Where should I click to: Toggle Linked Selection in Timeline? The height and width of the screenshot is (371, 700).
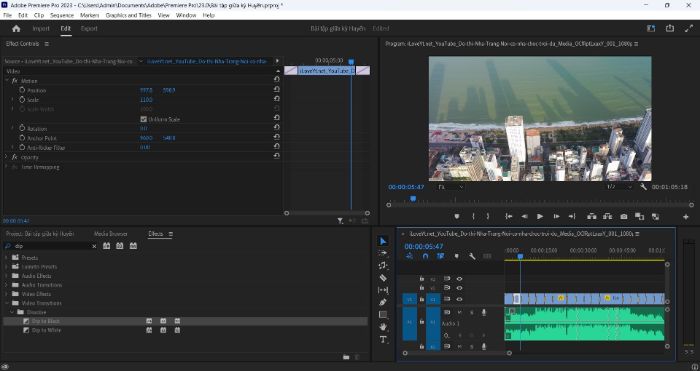point(441,256)
